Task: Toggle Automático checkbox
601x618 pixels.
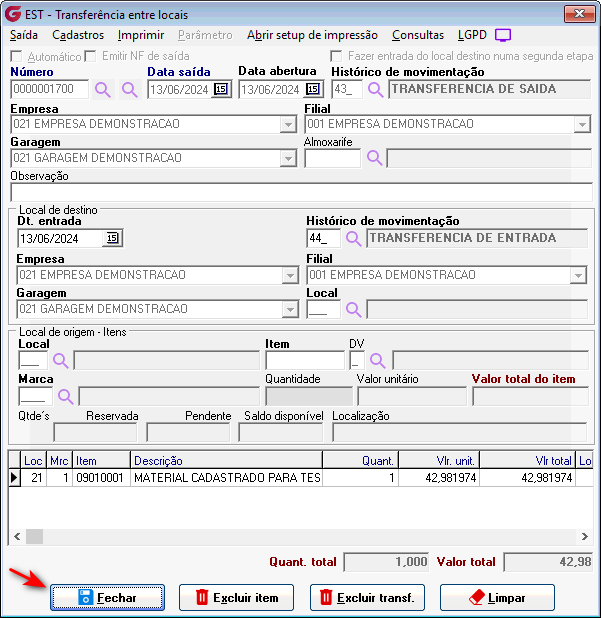Action: point(16,56)
